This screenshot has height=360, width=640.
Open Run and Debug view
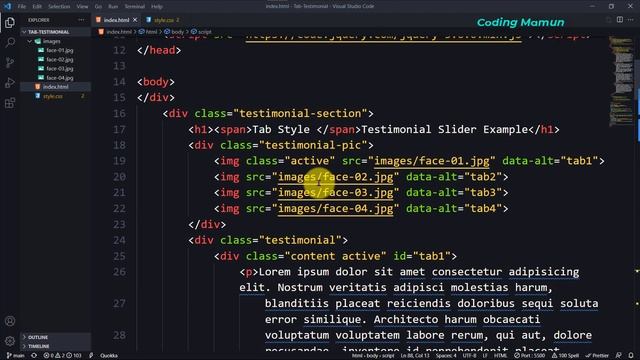(x=10, y=82)
